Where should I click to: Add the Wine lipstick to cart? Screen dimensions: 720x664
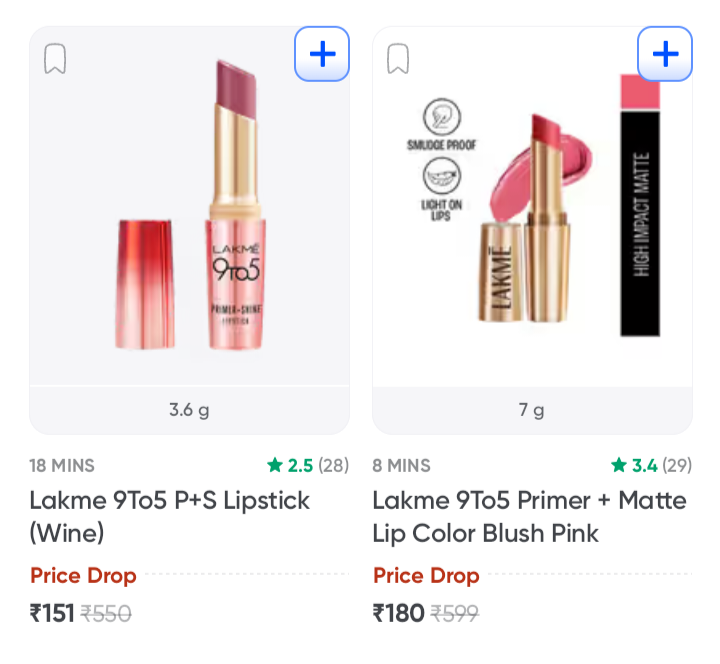point(322,54)
